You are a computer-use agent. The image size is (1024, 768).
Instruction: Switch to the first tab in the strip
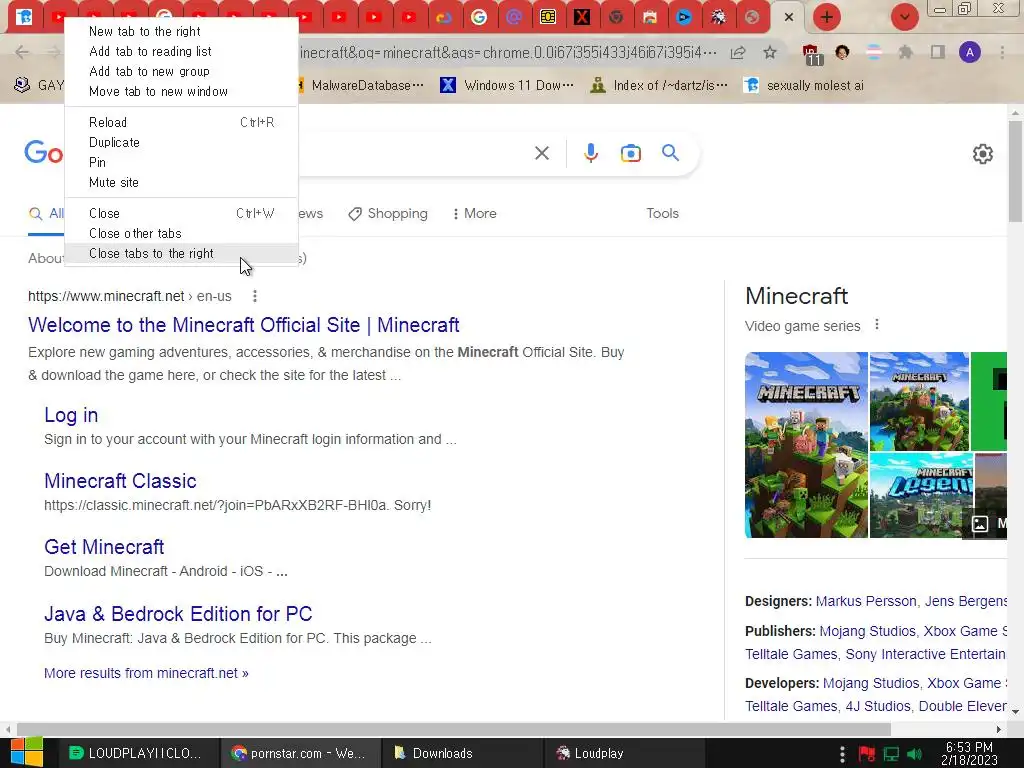pyautogui.click(x=25, y=17)
